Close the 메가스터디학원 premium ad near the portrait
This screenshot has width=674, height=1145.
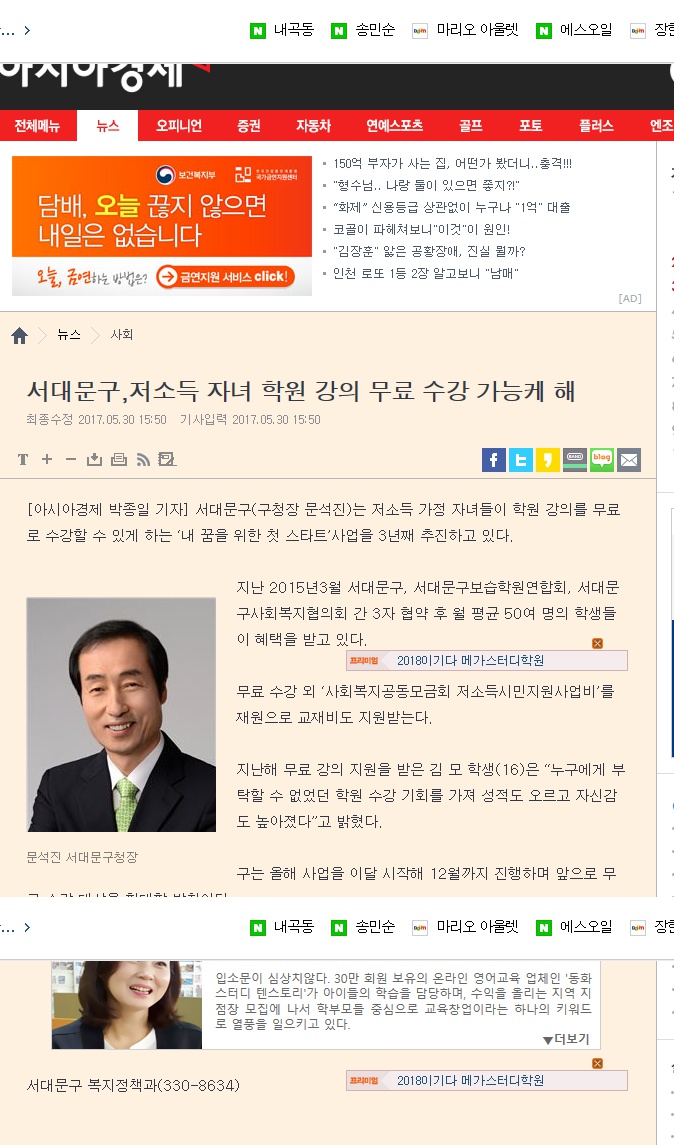pyautogui.click(x=597, y=643)
